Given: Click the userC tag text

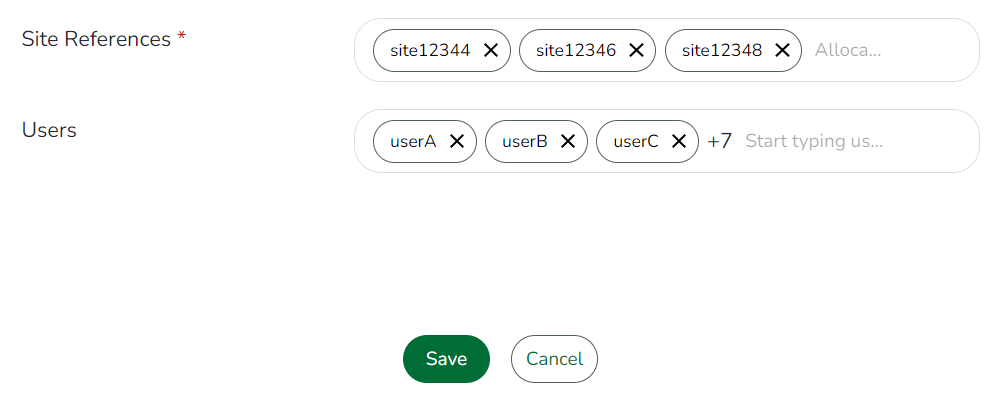Looking at the screenshot, I should tap(636, 141).
